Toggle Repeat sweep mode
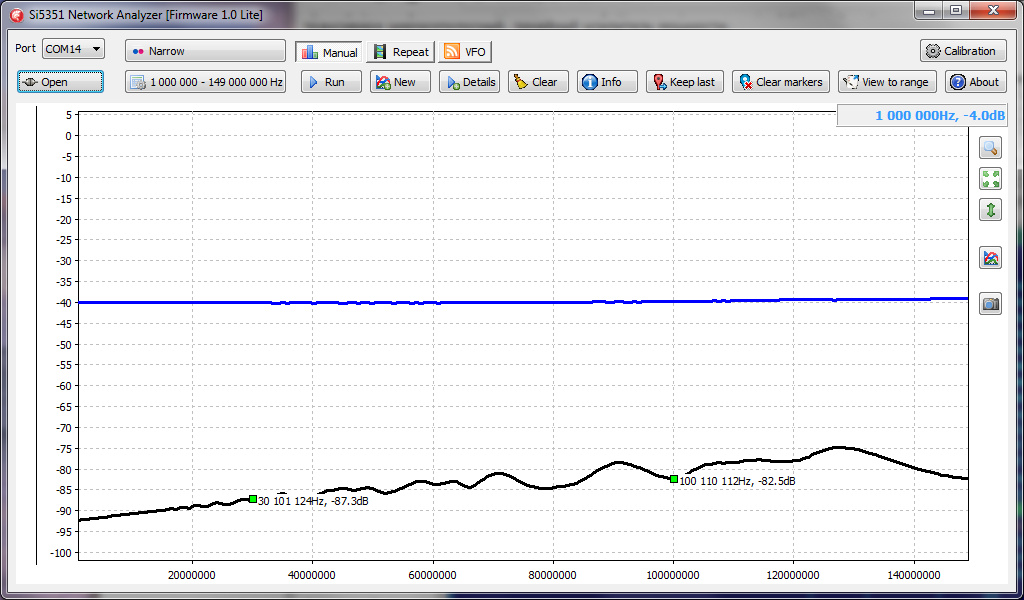 coord(401,52)
